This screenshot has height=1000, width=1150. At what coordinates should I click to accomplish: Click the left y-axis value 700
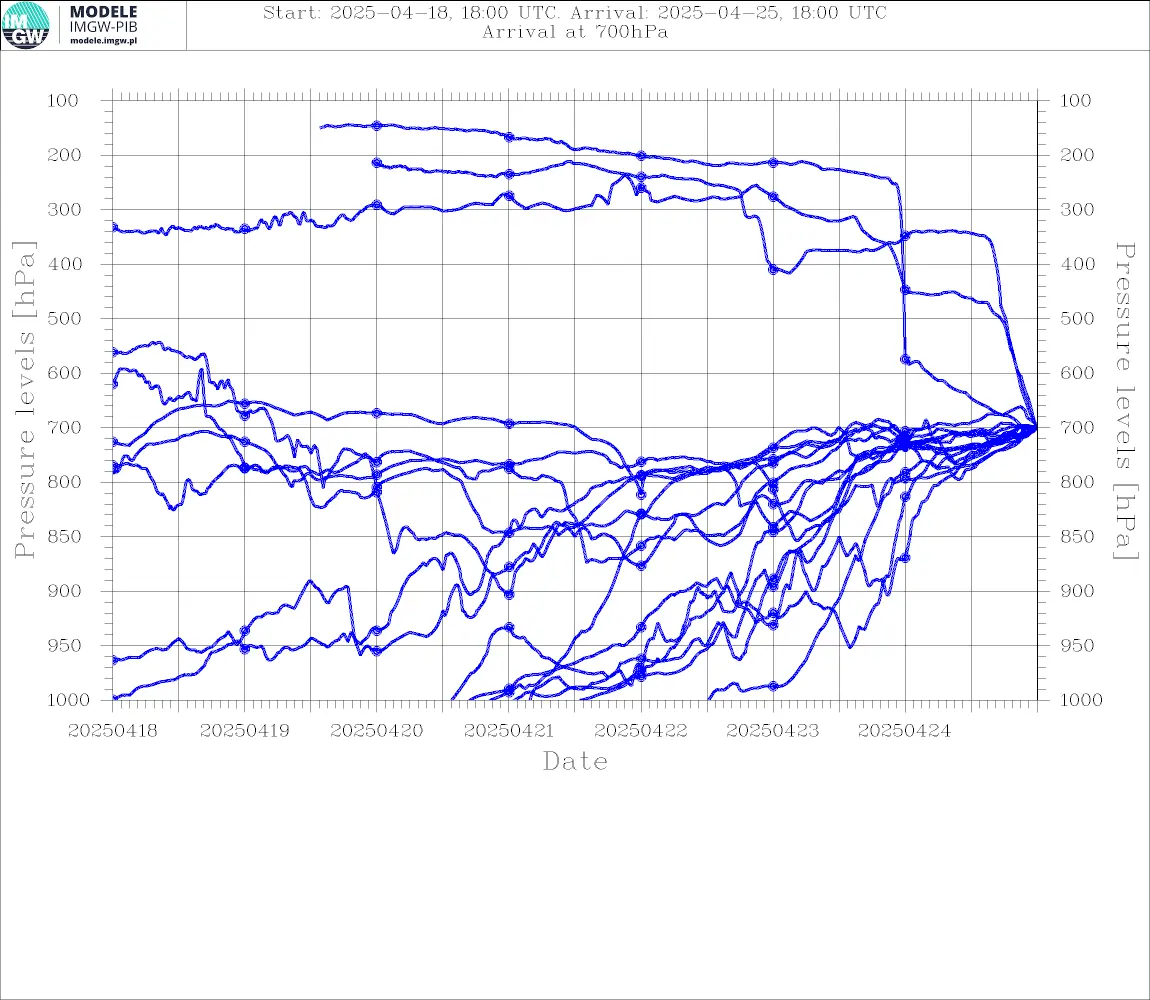coord(63,428)
